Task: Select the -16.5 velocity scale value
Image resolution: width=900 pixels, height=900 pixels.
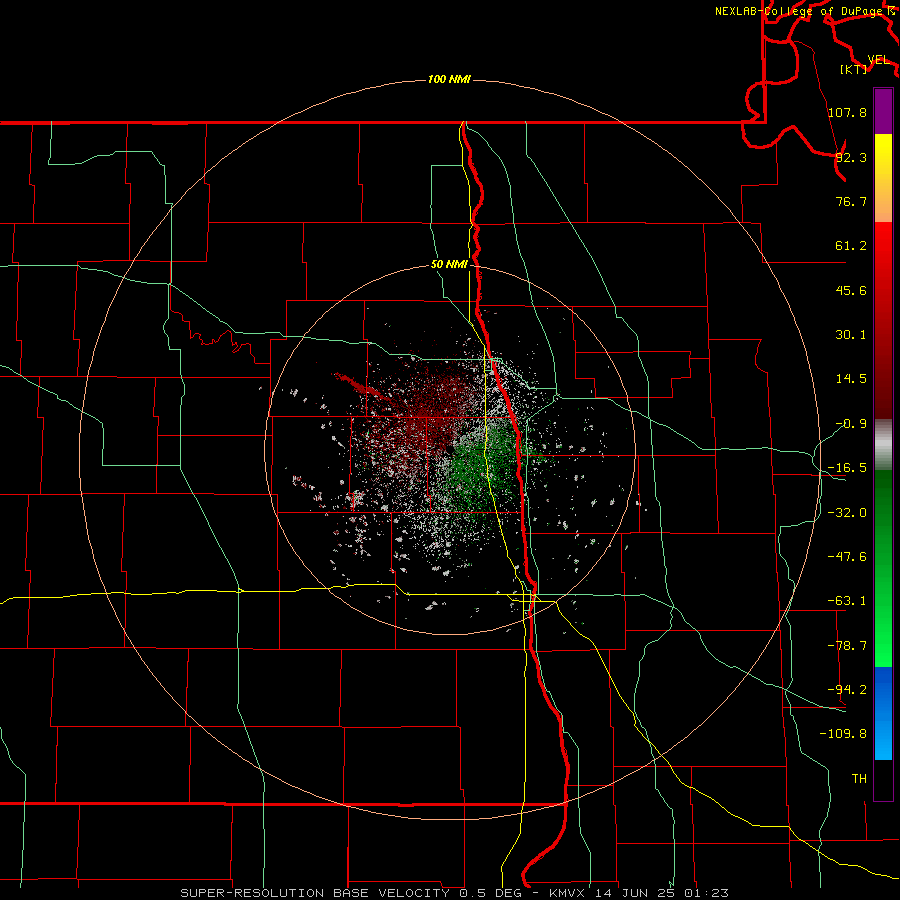Action: pos(847,468)
